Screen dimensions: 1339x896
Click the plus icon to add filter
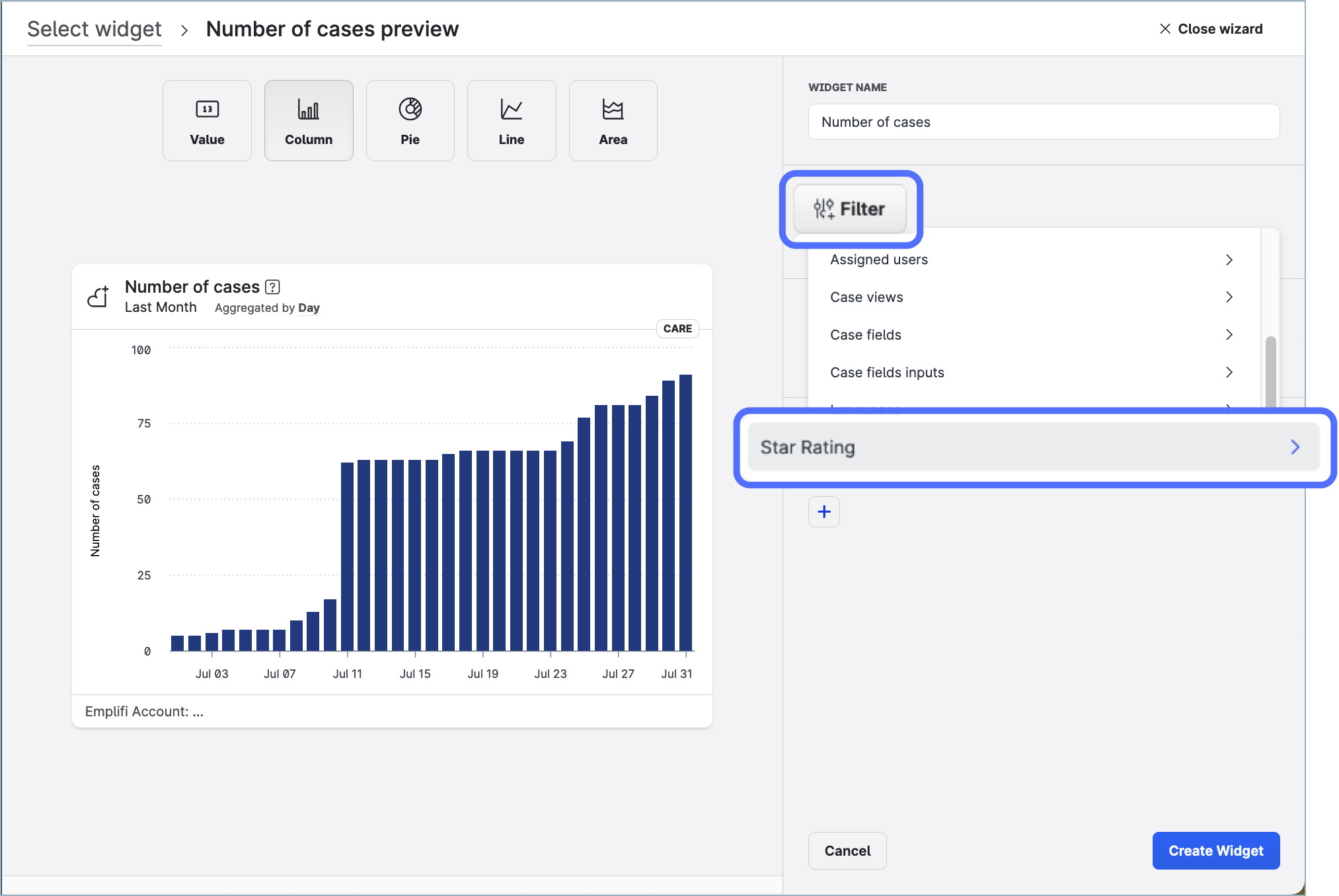click(x=824, y=512)
